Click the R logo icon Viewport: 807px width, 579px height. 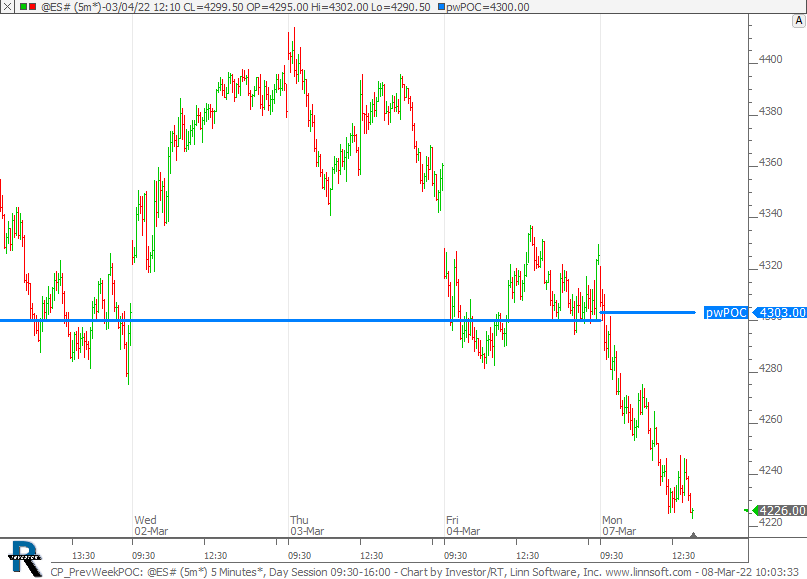25,558
